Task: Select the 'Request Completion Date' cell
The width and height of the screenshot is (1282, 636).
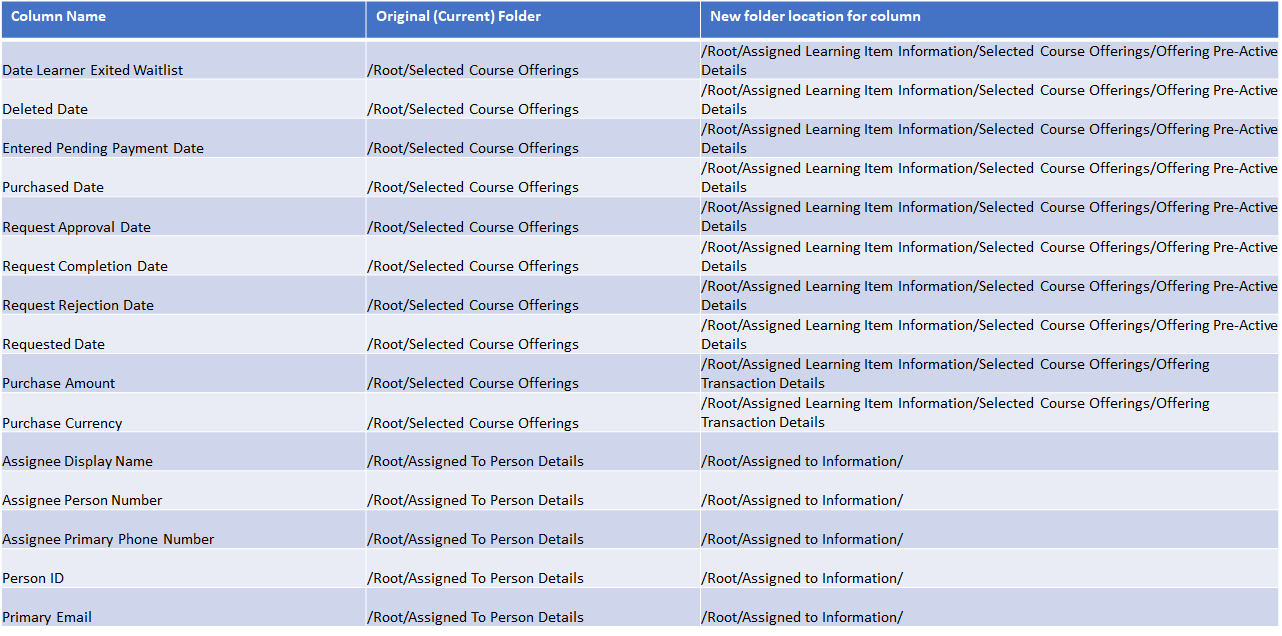Action: [x=183, y=256]
